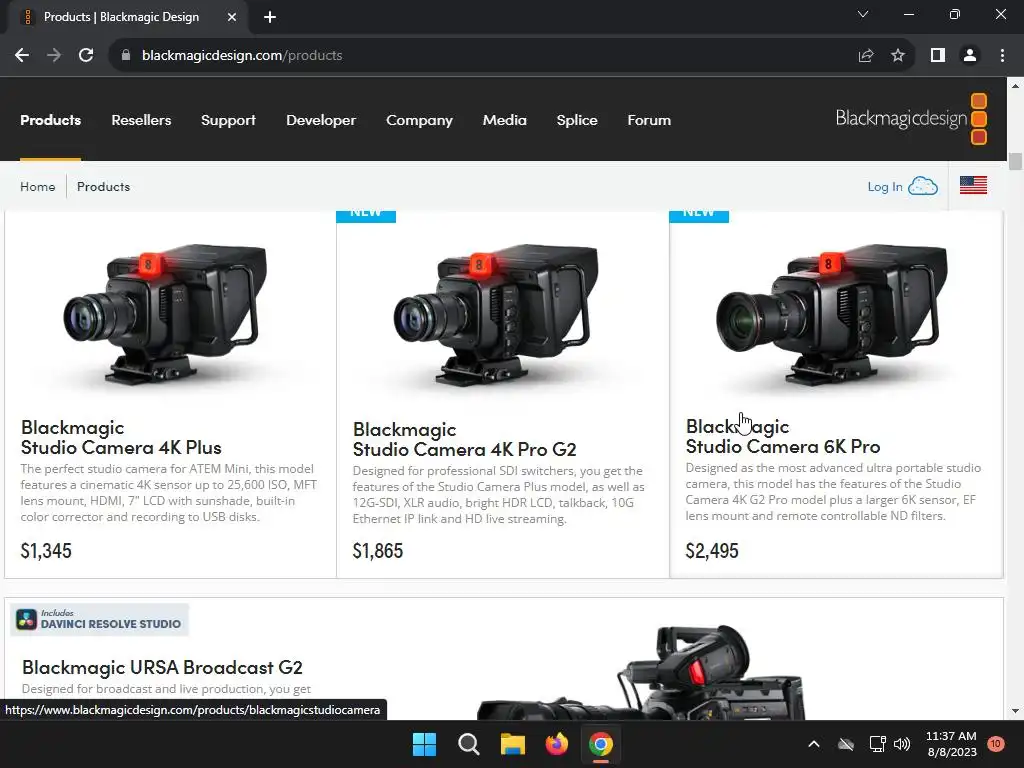Open the taskbar clock and date
Screen dimensions: 1024x768
pos(952,744)
